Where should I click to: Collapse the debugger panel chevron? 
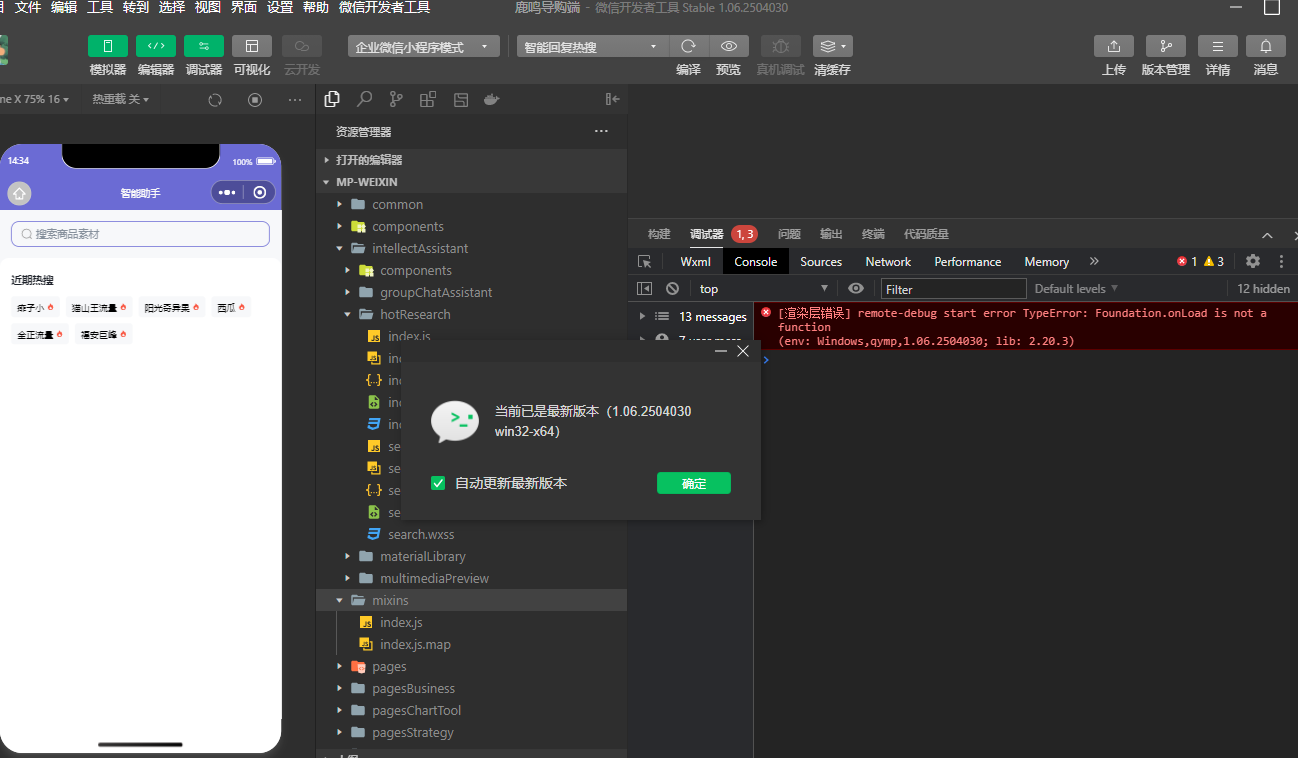tap(1267, 235)
